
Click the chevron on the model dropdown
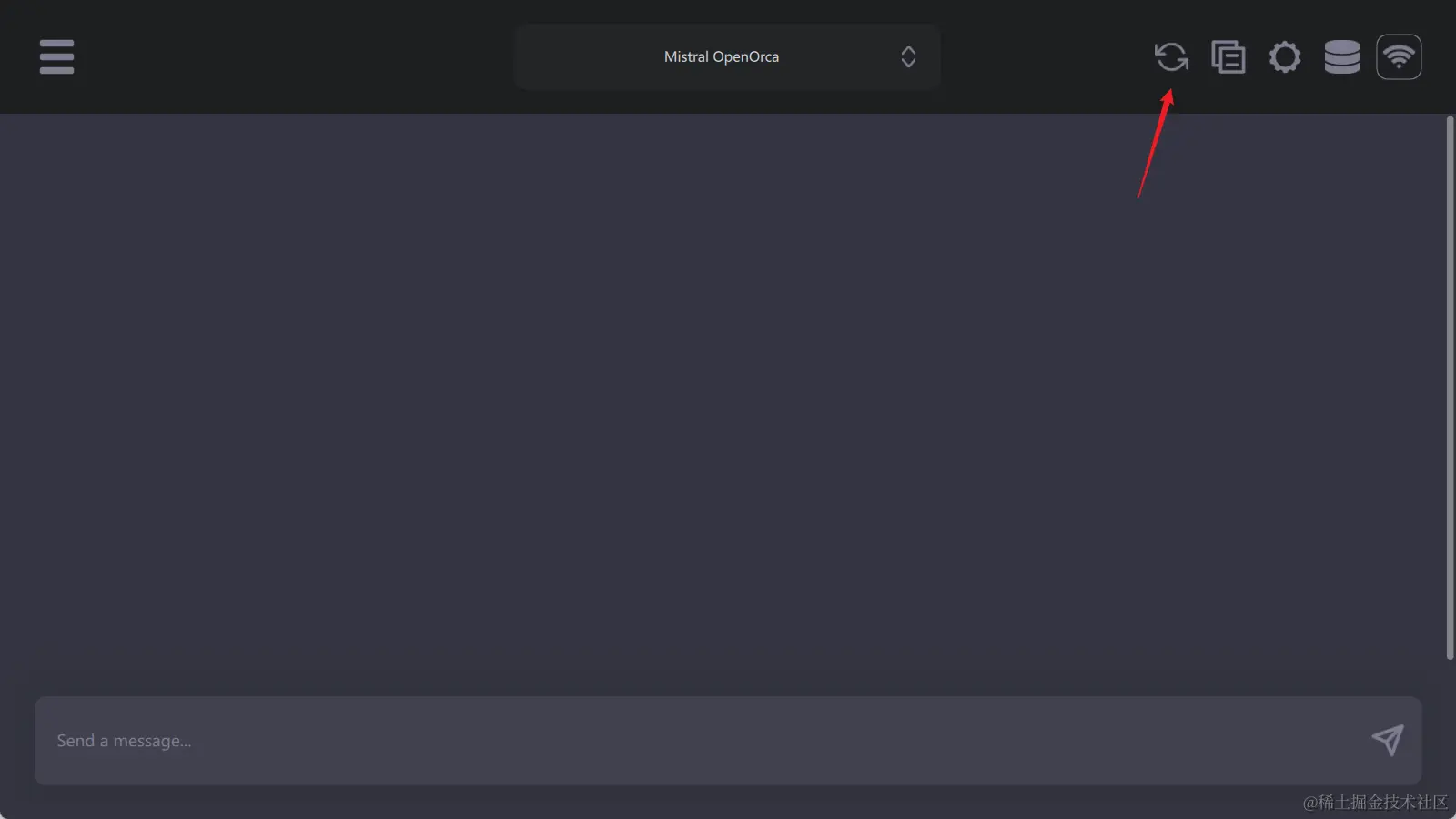pos(908,56)
